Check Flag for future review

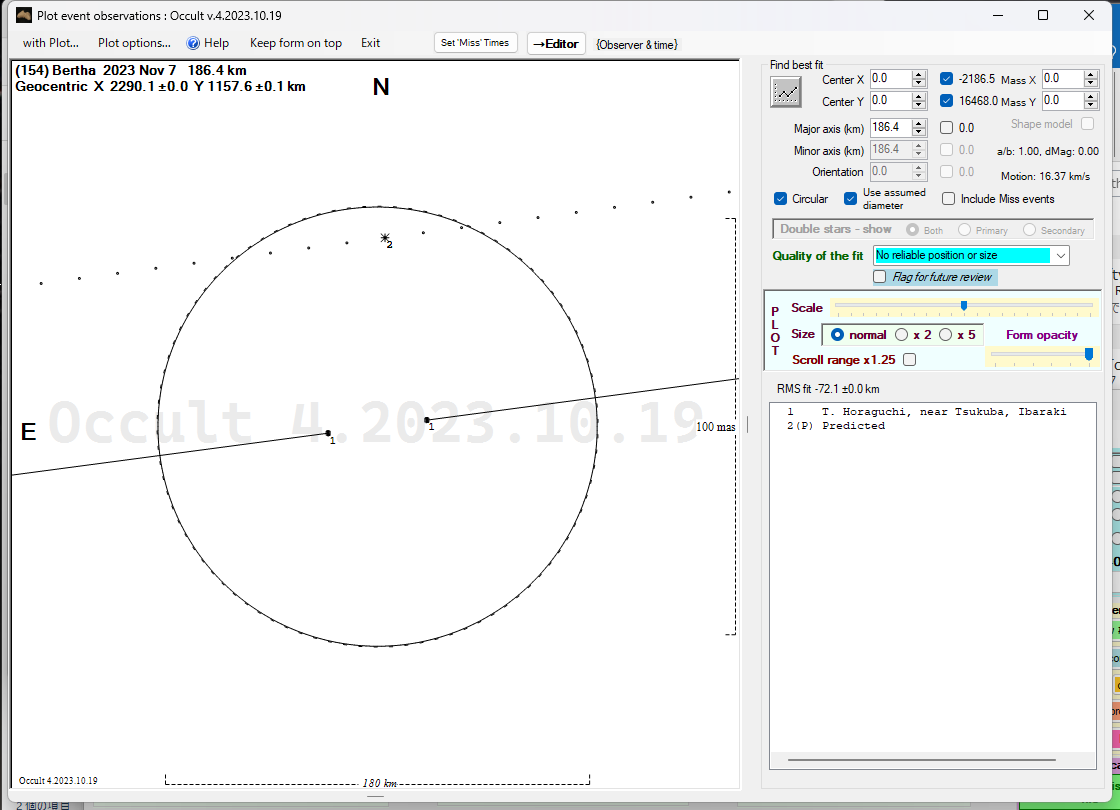click(x=880, y=277)
